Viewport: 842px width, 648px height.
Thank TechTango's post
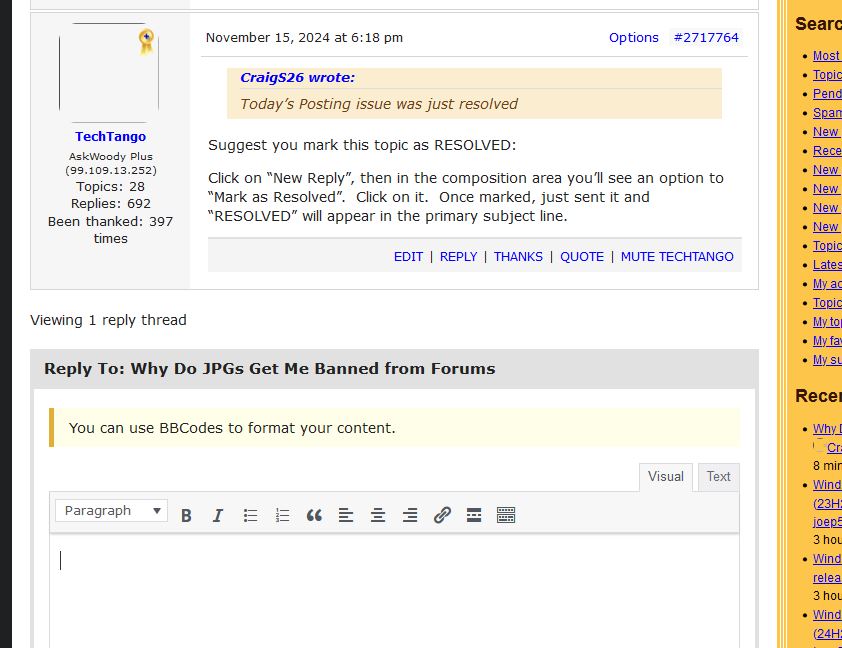pos(518,256)
